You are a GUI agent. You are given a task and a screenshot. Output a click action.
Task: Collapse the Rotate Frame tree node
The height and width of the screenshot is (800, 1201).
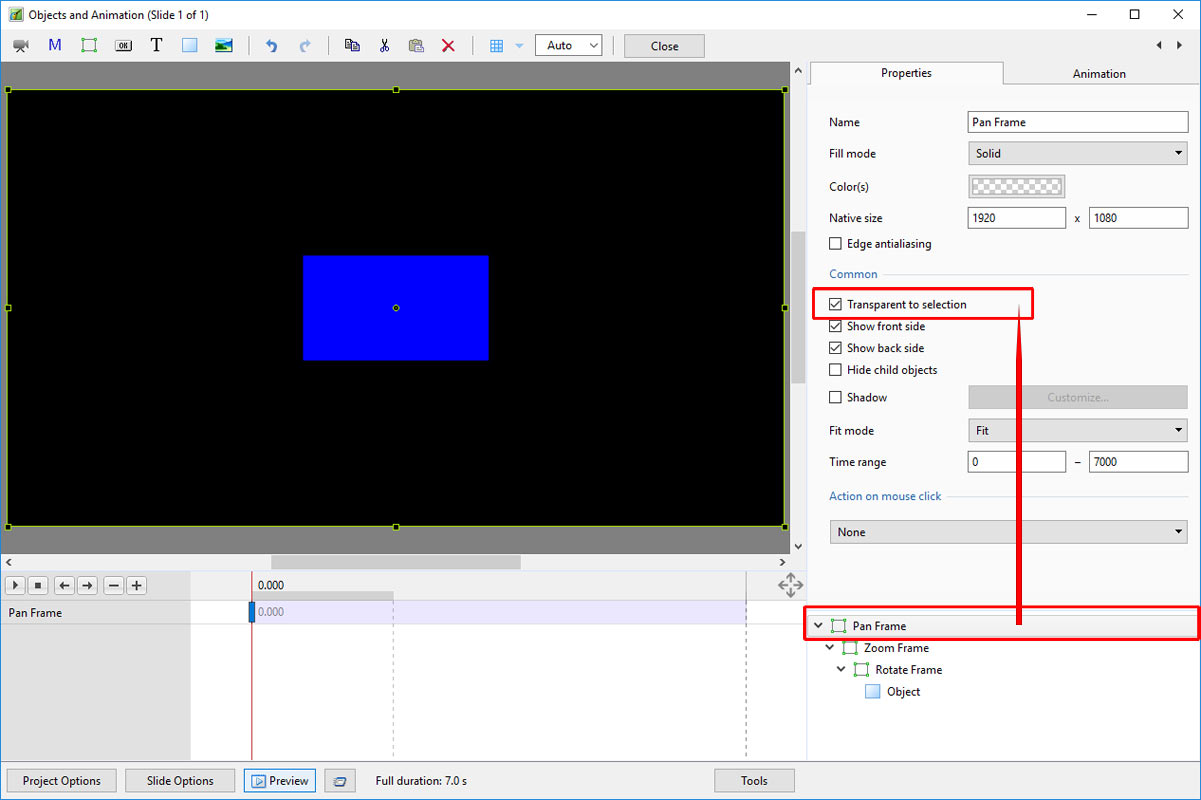click(x=841, y=670)
